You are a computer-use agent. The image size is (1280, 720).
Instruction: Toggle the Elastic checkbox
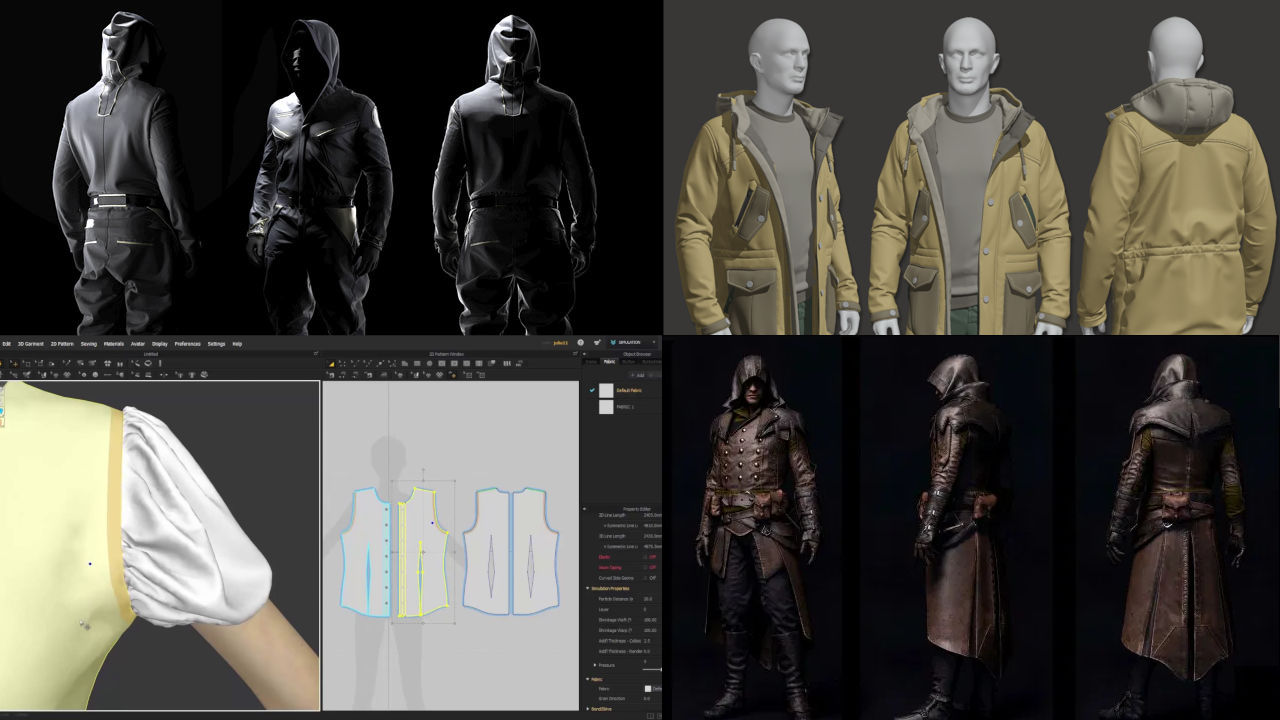(644, 557)
